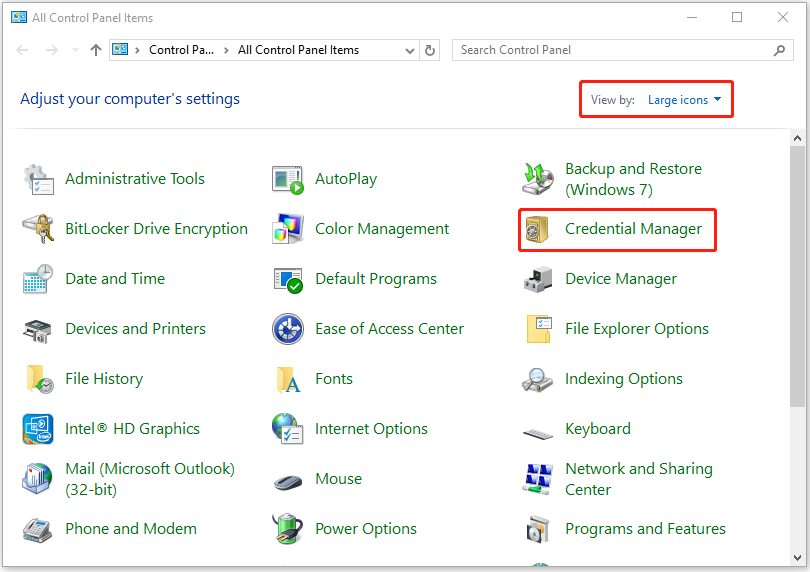Click the Keyboard icon
Screen dimensions: 810x572
(x=538, y=433)
